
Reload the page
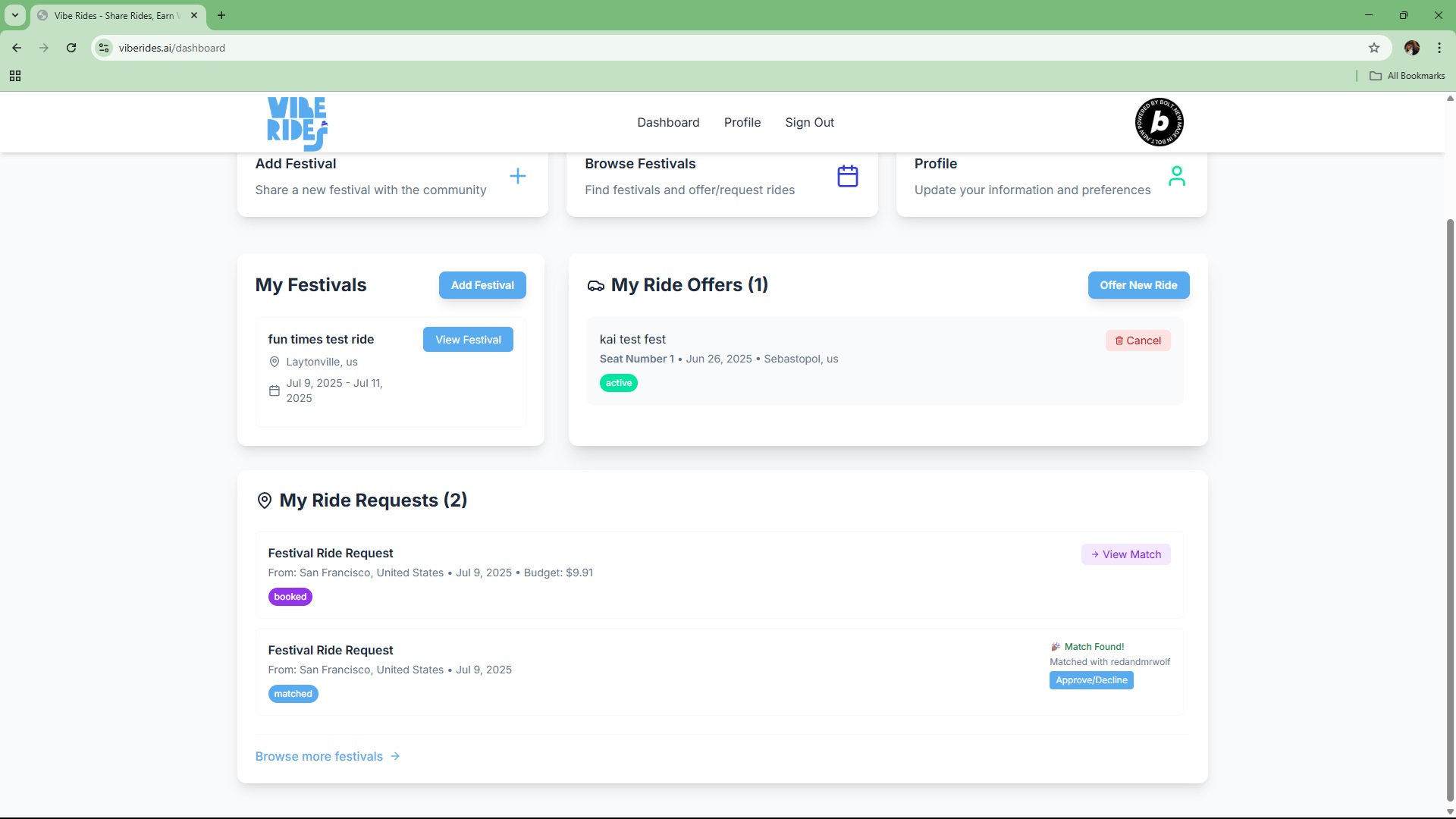(71, 48)
